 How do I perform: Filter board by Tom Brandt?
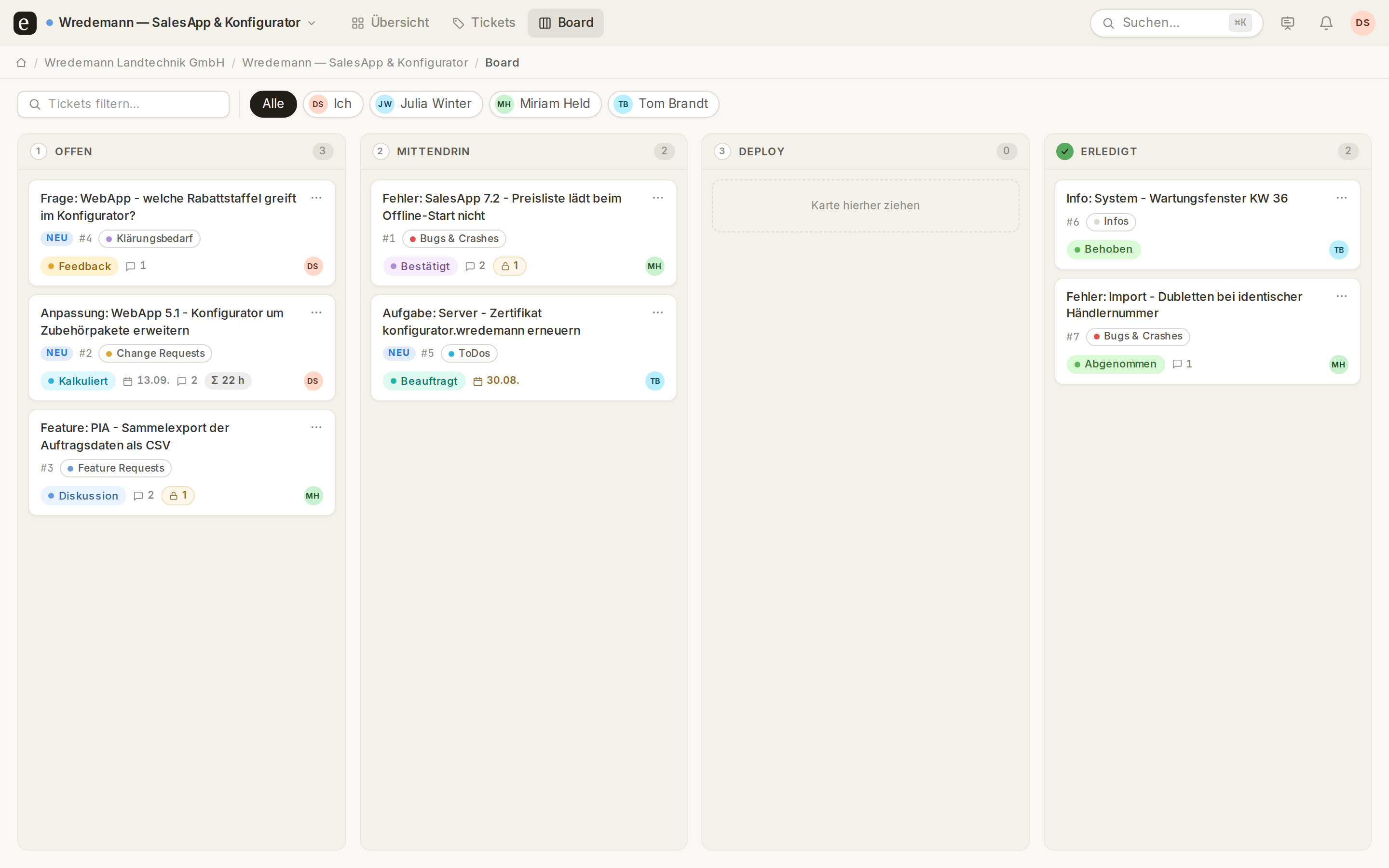point(664,104)
